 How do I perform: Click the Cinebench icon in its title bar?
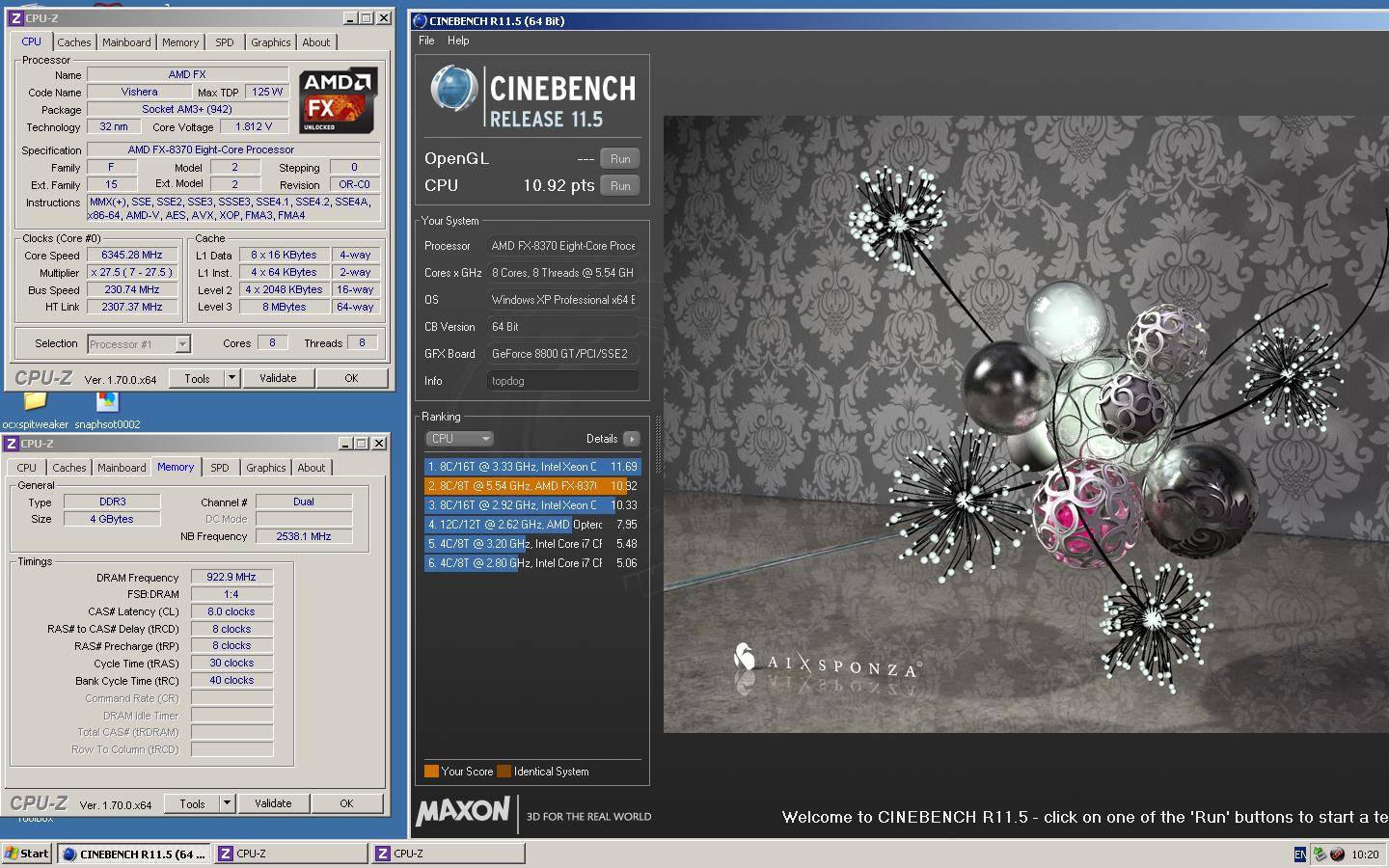pos(420,21)
